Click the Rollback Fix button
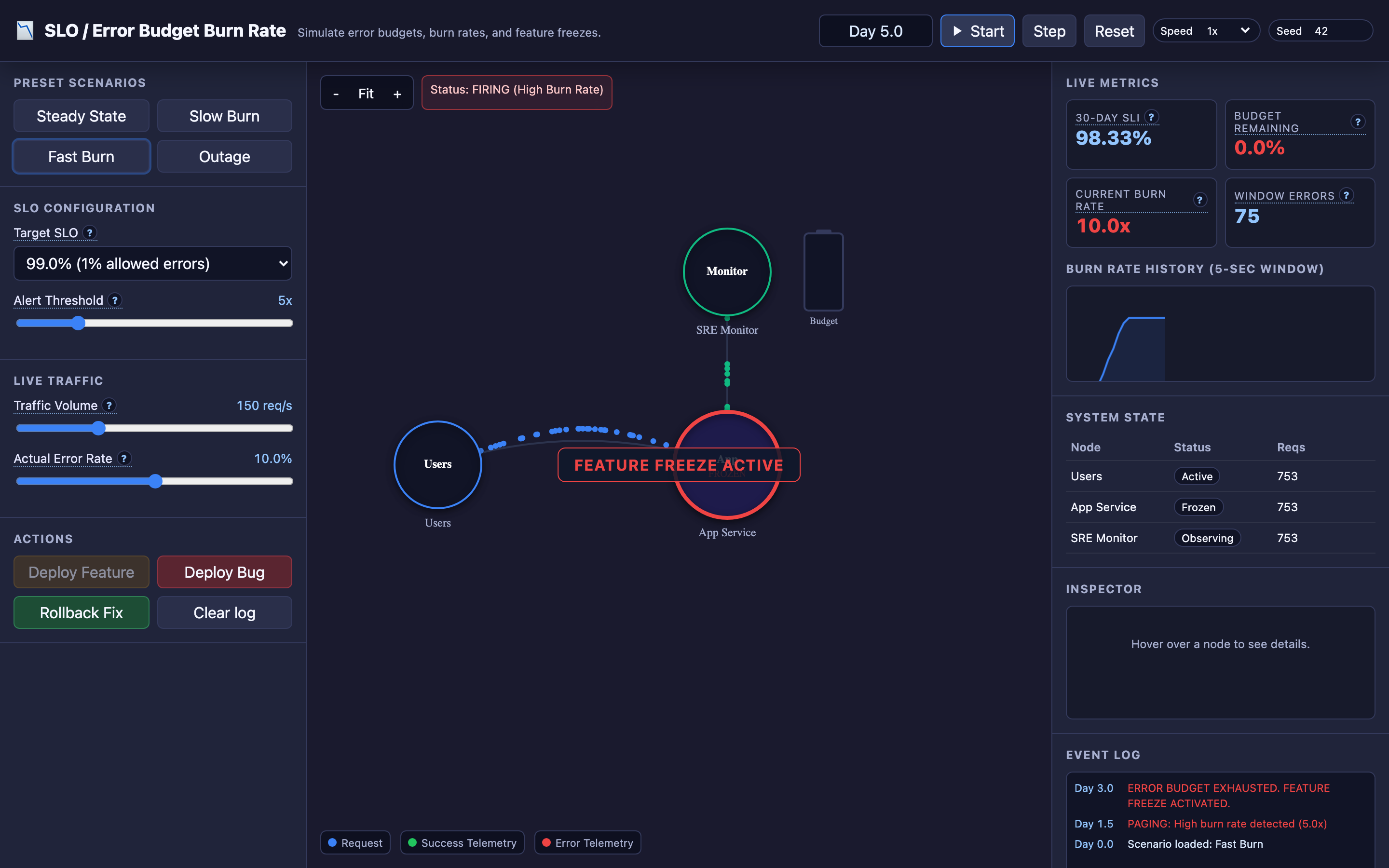This screenshot has width=1389, height=868. click(x=82, y=612)
